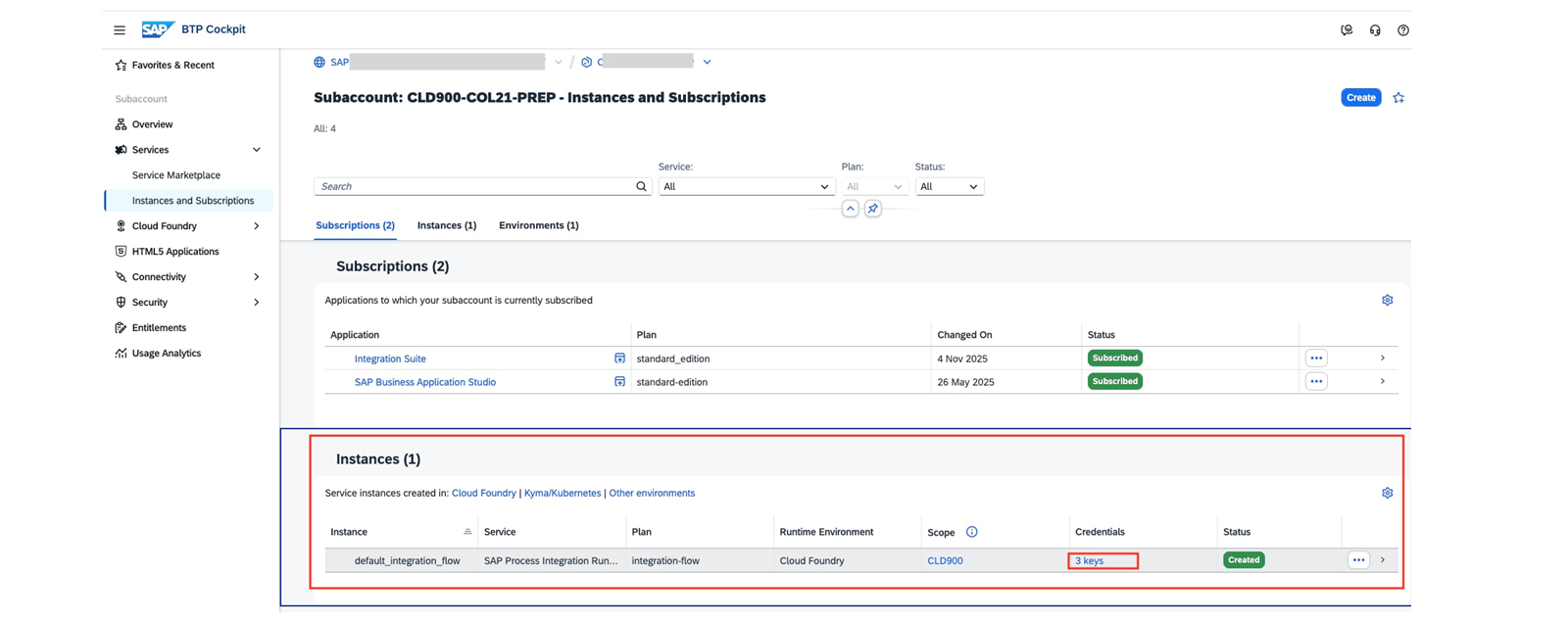The width and height of the screenshot is (1568, 622).
Task: Collapse the Services section chevron
Action: point(257,150)
